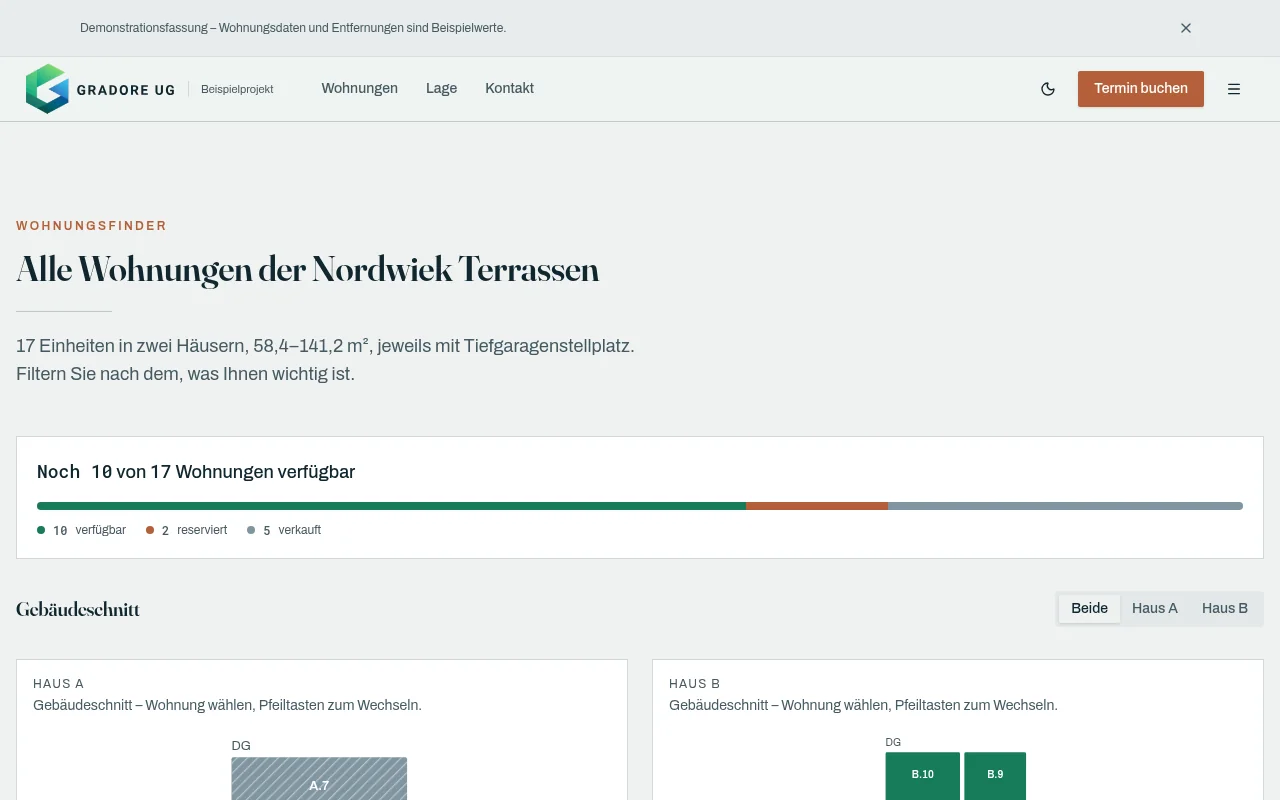Image resolution: width=1280 pixels, height=800 pixels.
Task: Switch section view to Haus B
Action: tap(1225, 609)
